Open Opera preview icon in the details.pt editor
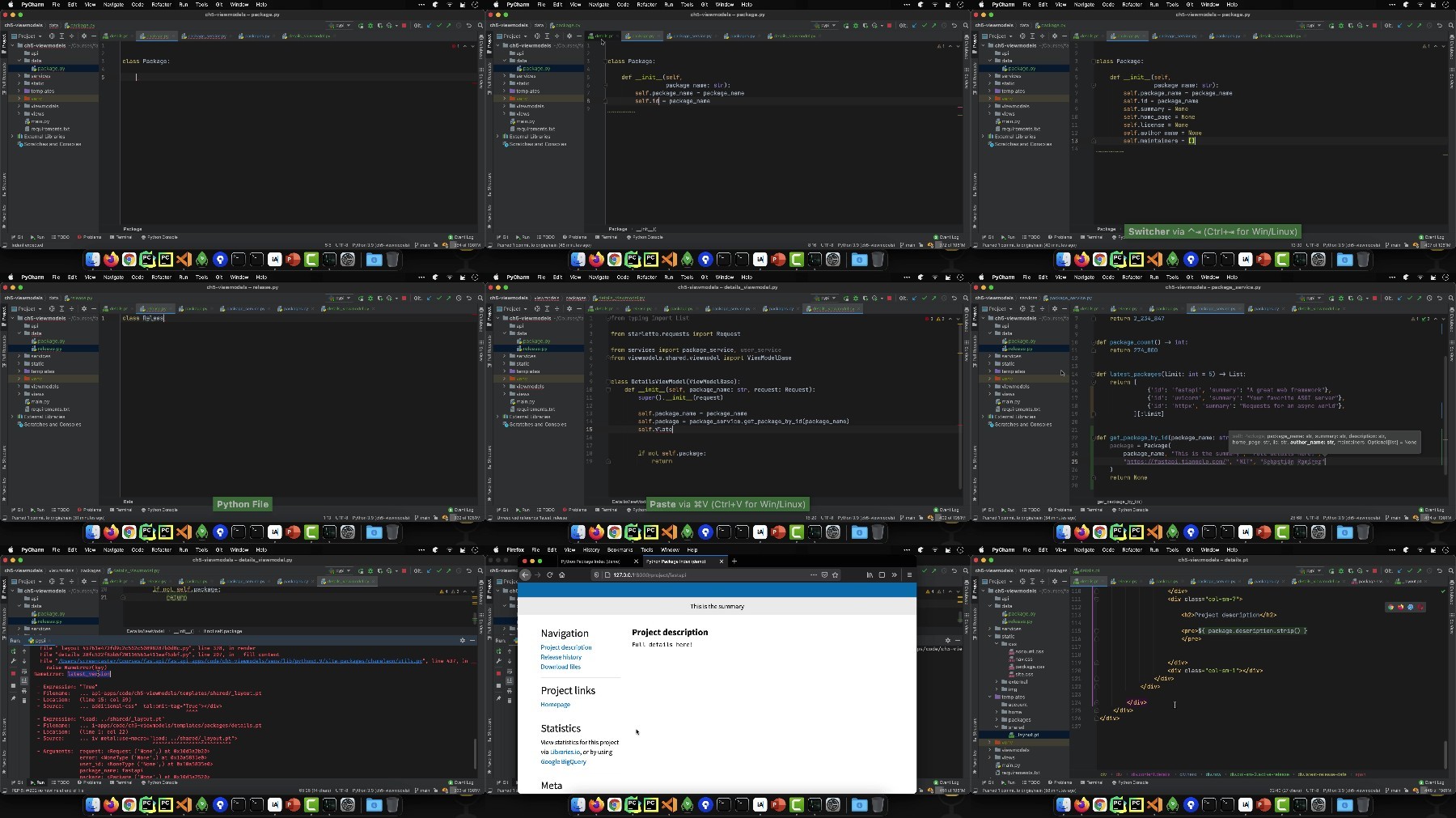 coord(1420,606)
